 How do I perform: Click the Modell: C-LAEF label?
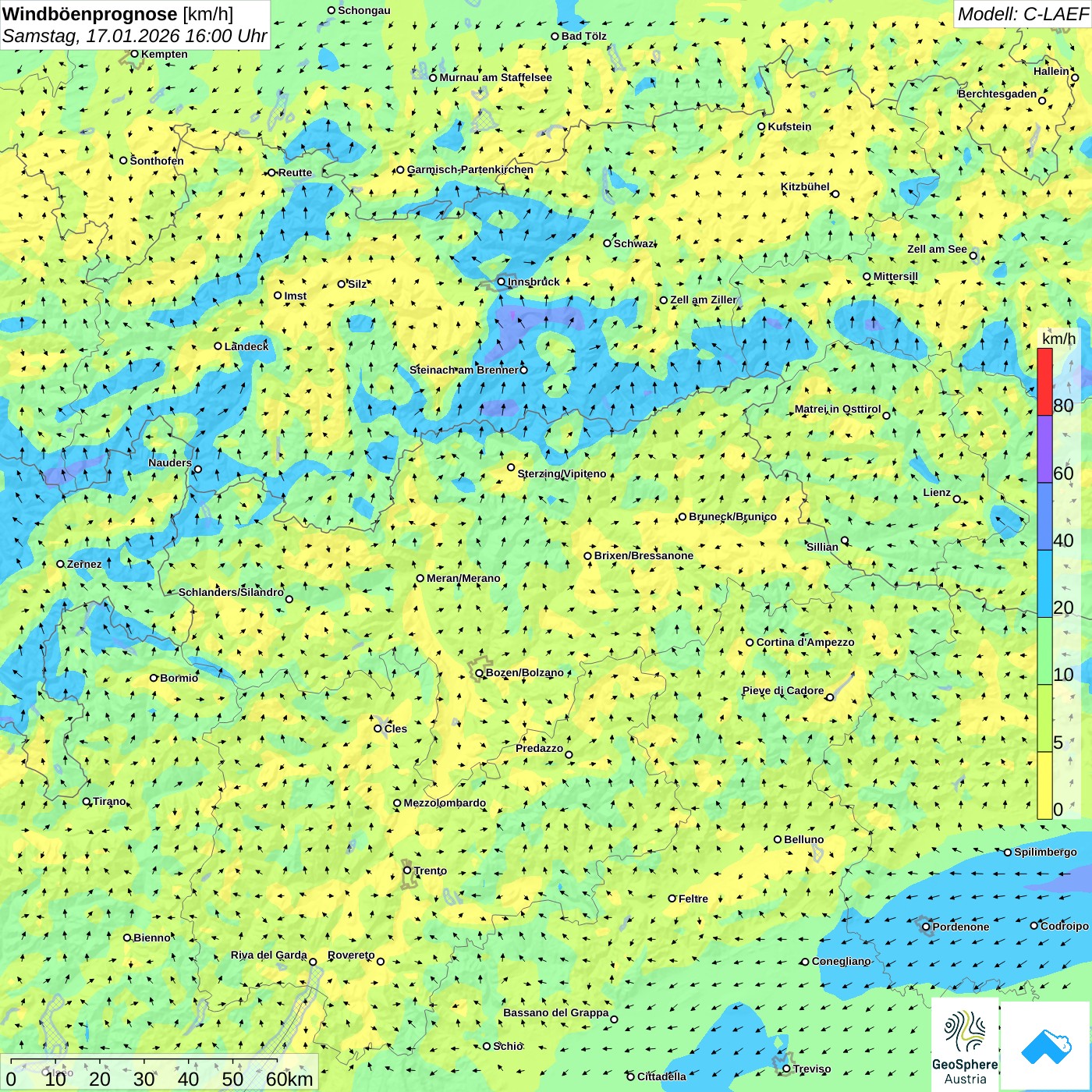(x=1023, y=14)
